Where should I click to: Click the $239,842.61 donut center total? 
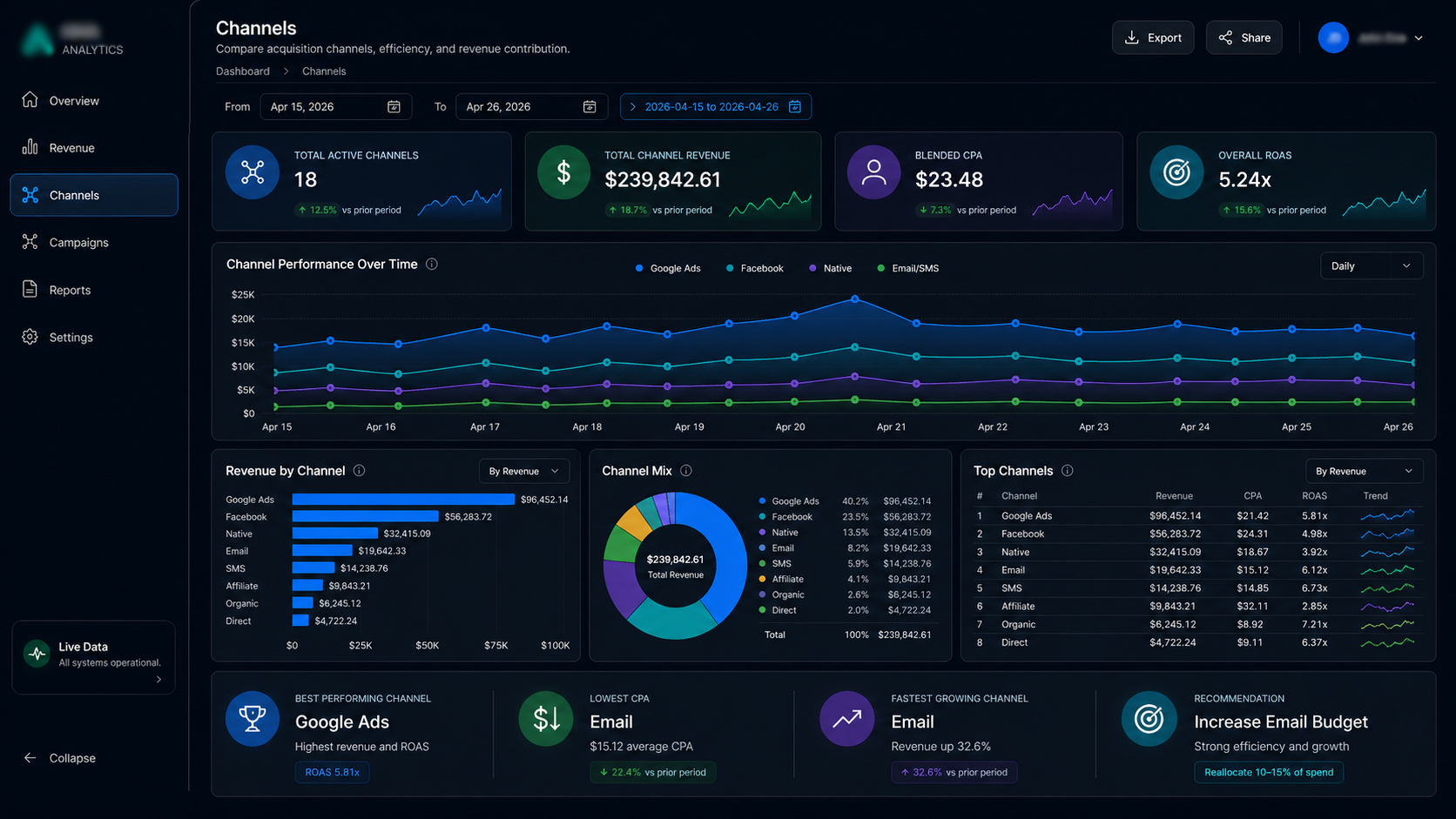[x=675, y=560]
